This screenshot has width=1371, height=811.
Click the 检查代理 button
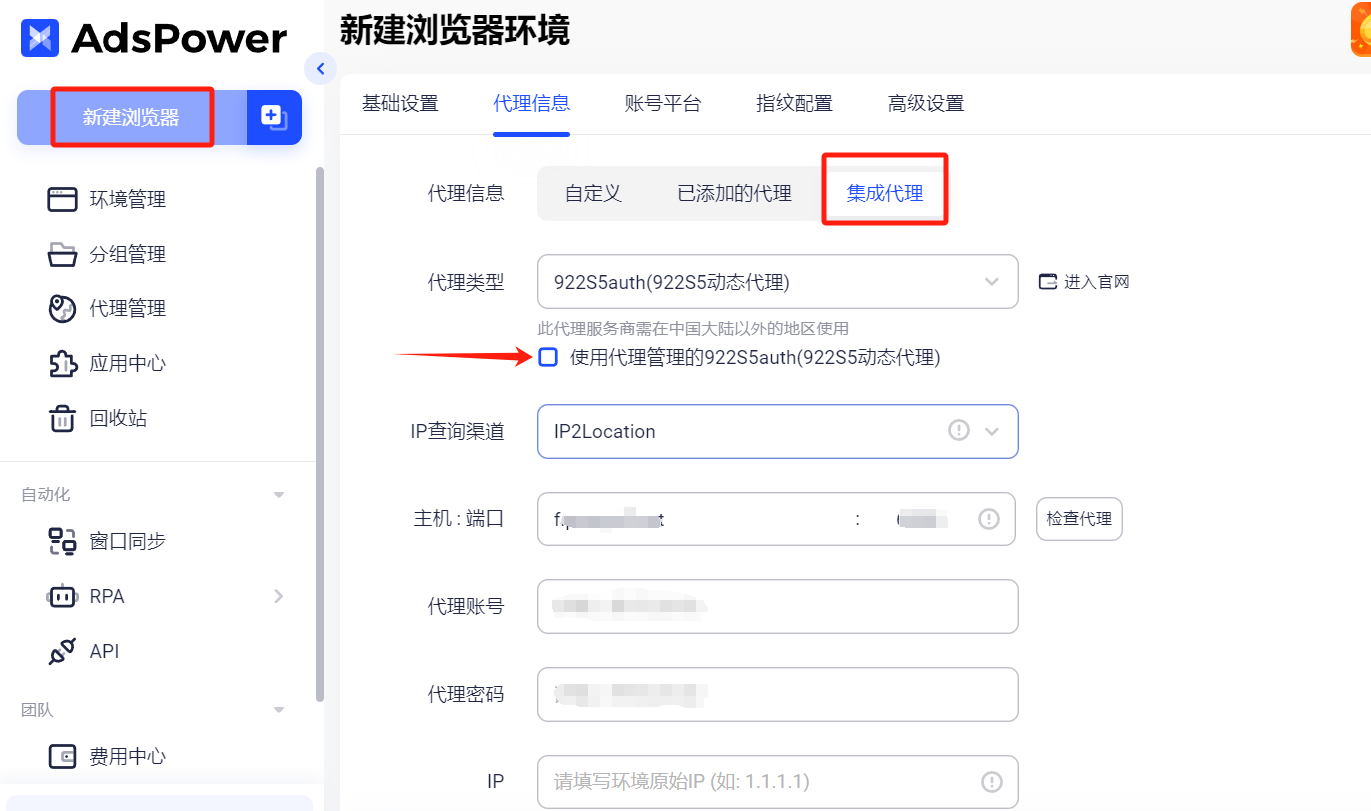pos(1079,518)
